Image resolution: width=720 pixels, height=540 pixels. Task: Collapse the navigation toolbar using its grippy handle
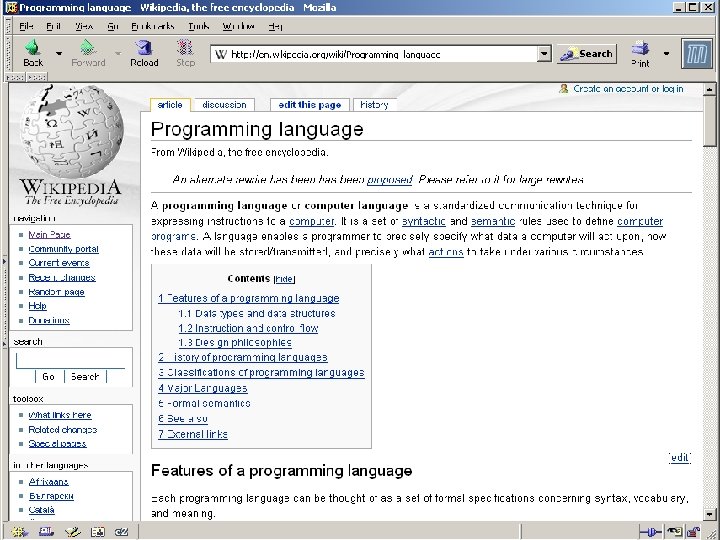(x=8, y=54)
